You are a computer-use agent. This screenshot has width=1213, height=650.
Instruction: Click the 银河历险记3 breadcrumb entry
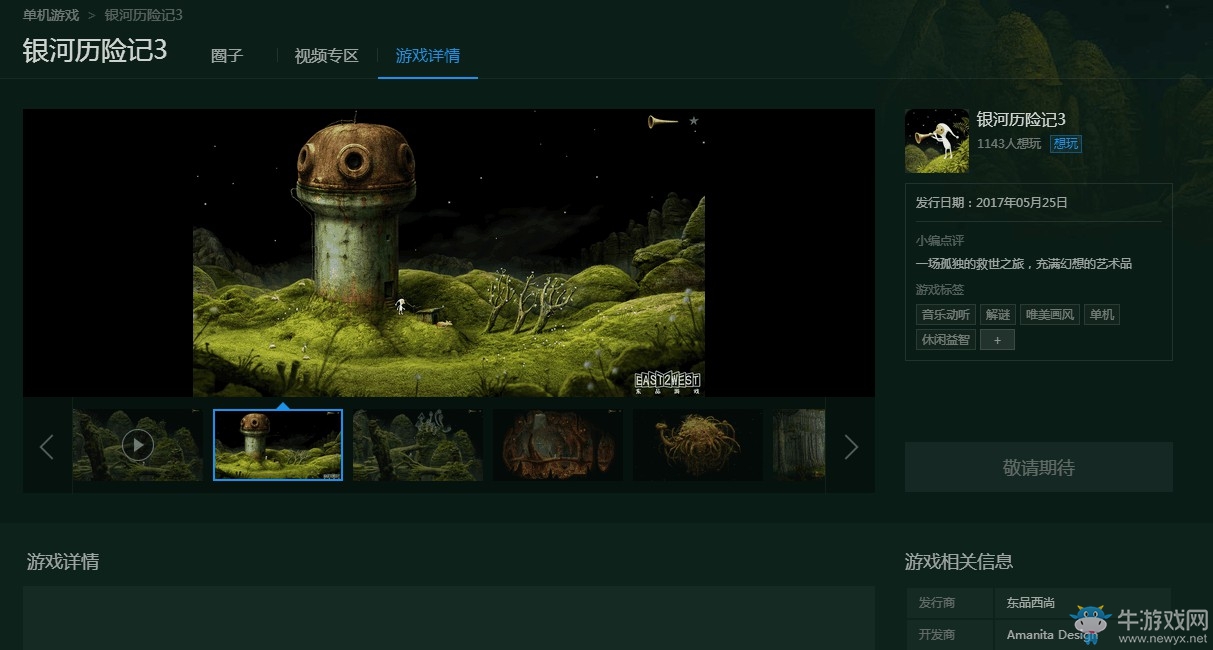(x=143, y=15)
